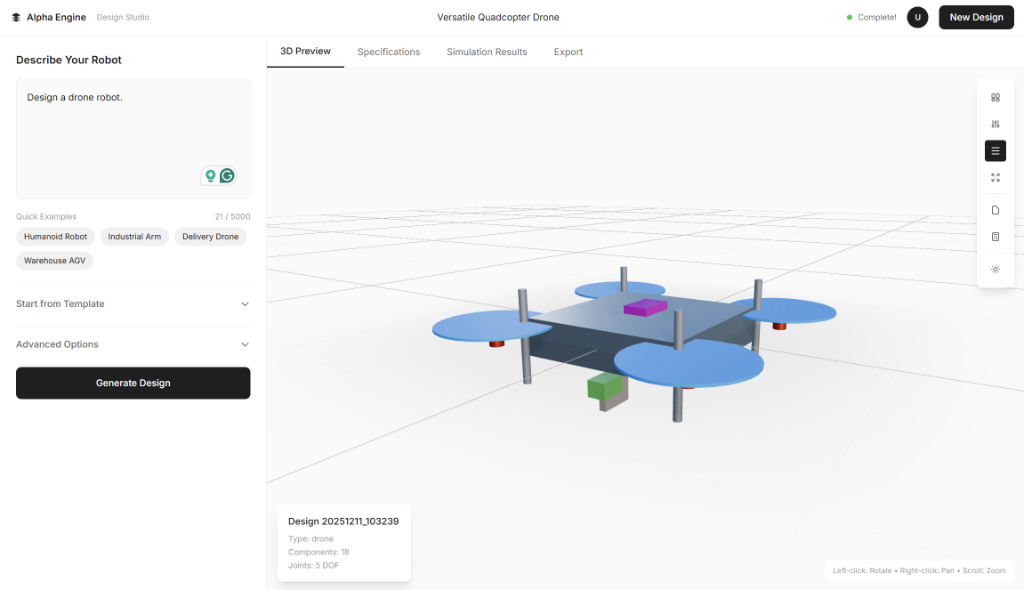The width and height of the screenshot is (1024, 590).
Task: Click the active list view icon
Action: (x=995, y=150)
